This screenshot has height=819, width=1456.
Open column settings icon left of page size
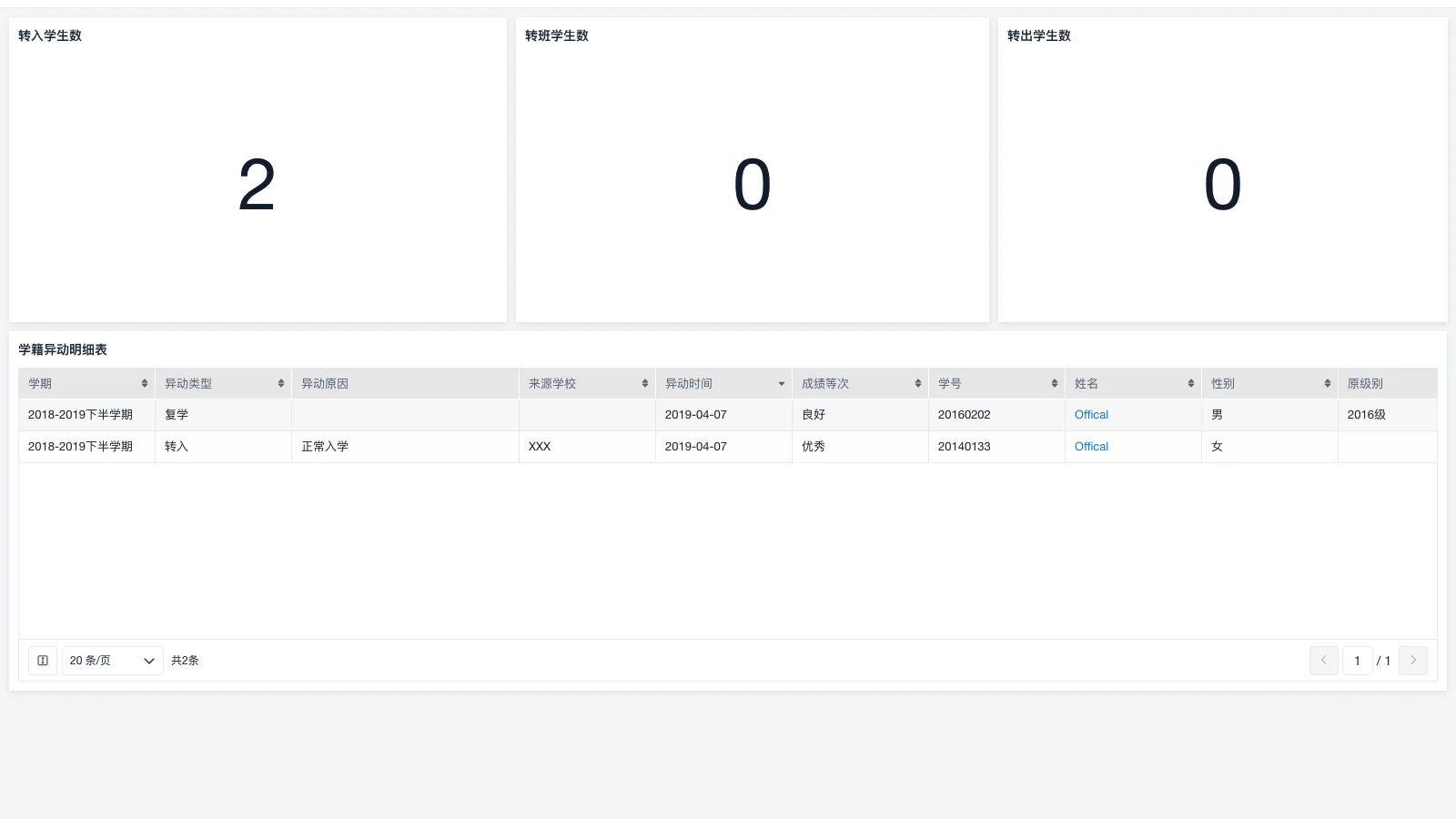(43, 661)
